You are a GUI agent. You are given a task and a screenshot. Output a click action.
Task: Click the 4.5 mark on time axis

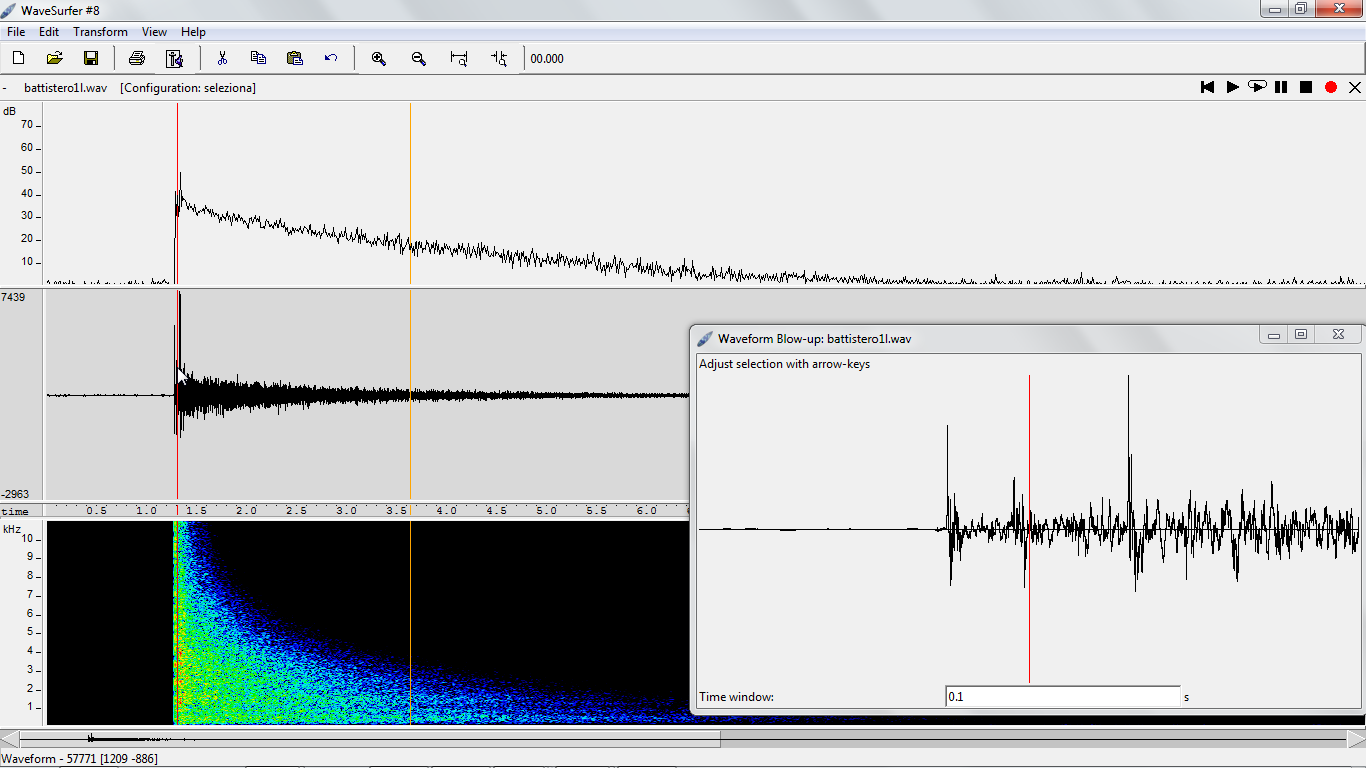(496, 511)
